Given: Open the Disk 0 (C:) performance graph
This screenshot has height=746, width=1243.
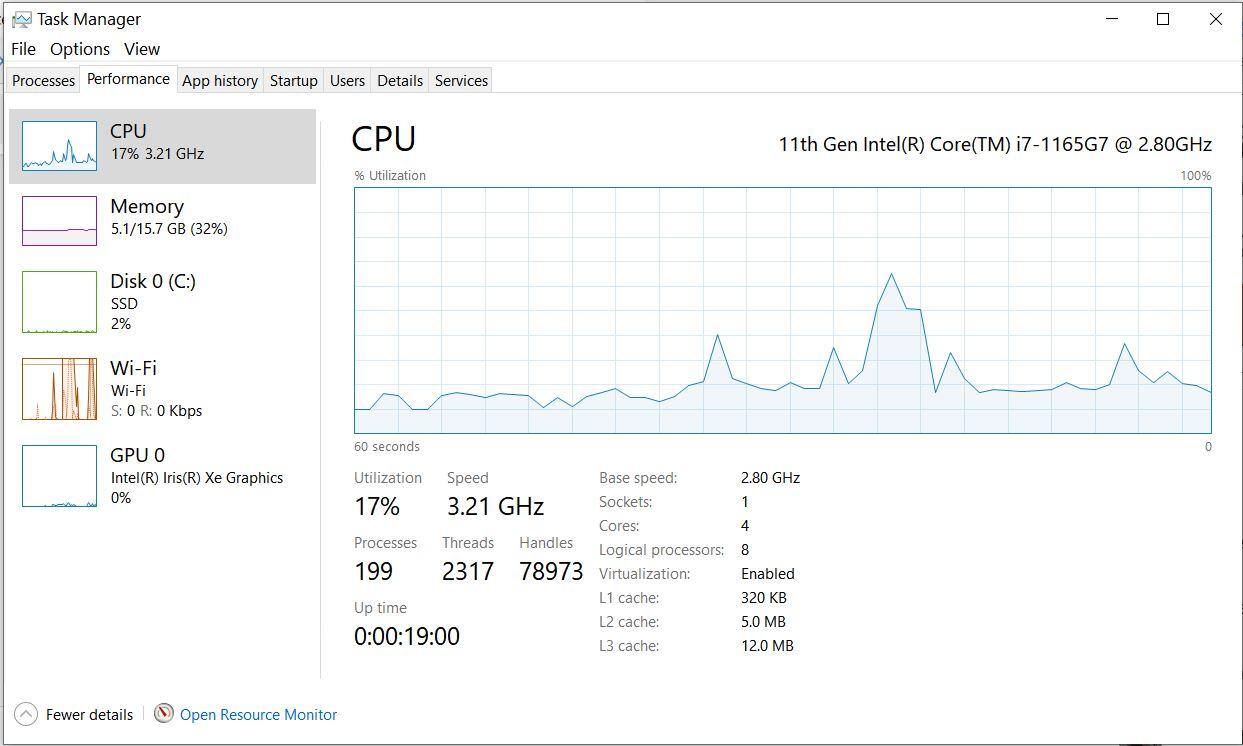Looking at the screenshot, I should (59, 302).
